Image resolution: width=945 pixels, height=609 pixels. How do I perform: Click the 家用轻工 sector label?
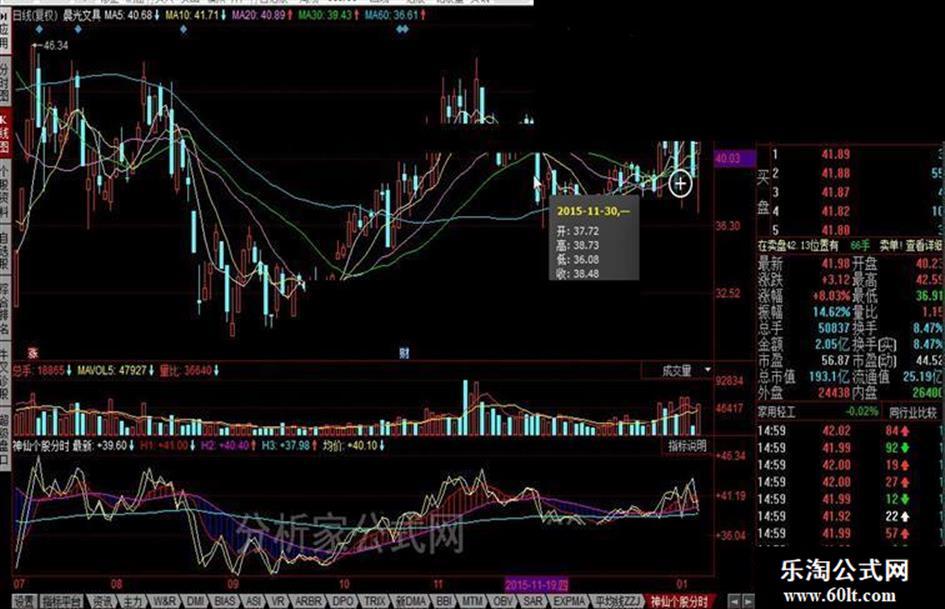tap(777, 412)
